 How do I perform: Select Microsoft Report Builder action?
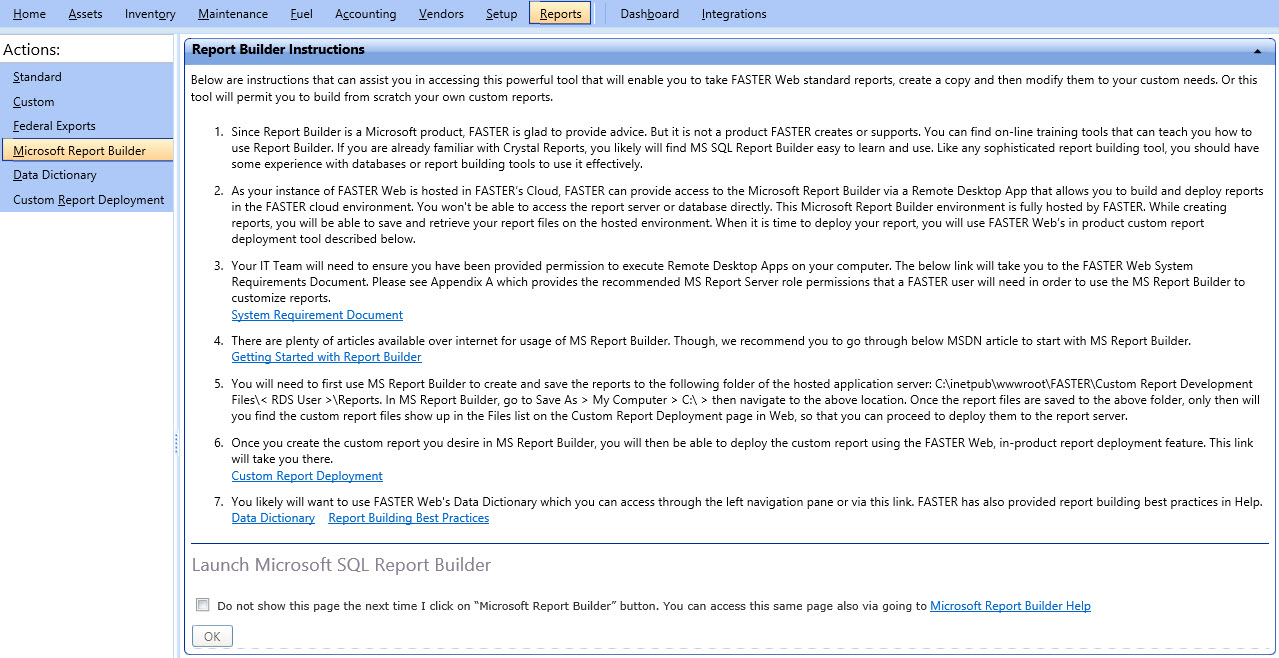click(x=87, y=151)
